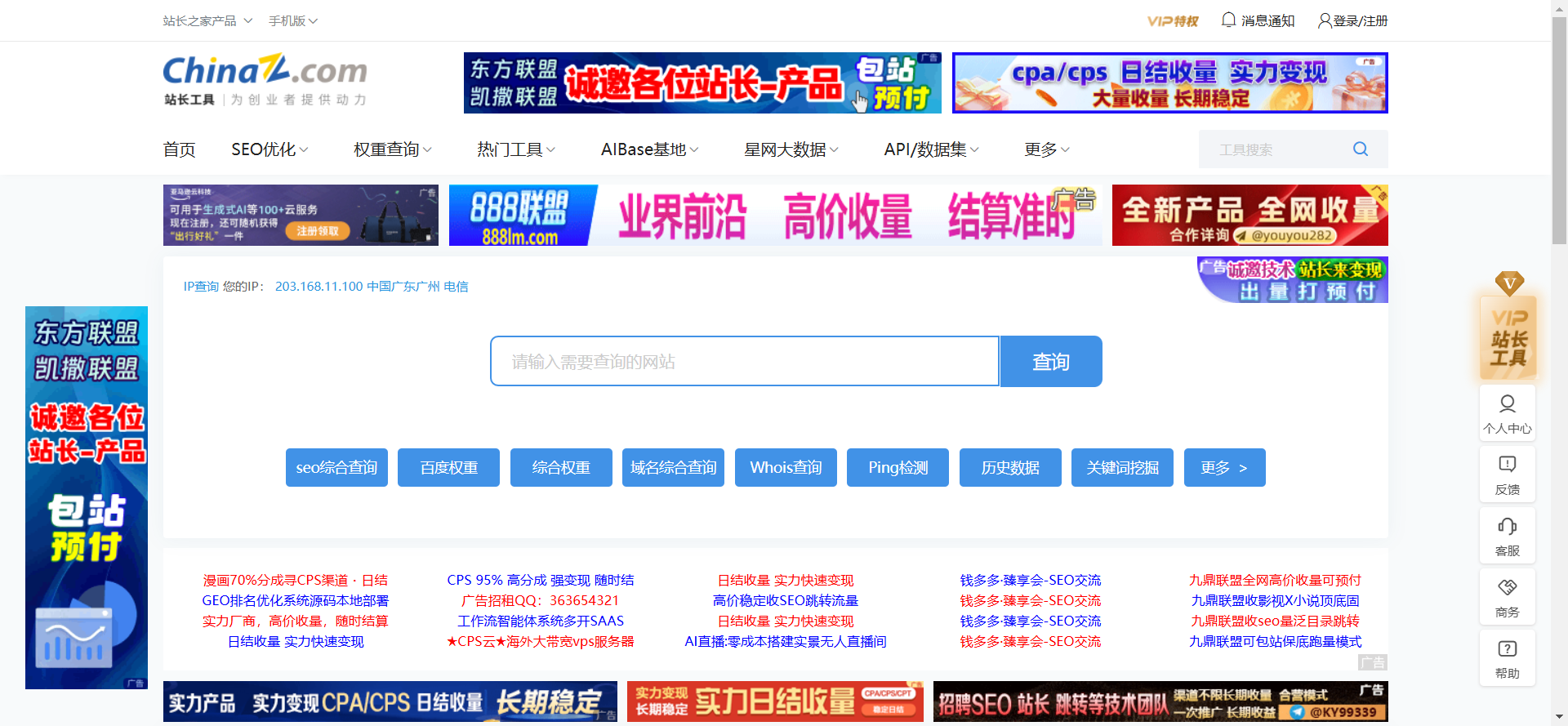Expand the 热门工具 menu
The height and width of the screenshot is (726, 1568).
point(516,149)
